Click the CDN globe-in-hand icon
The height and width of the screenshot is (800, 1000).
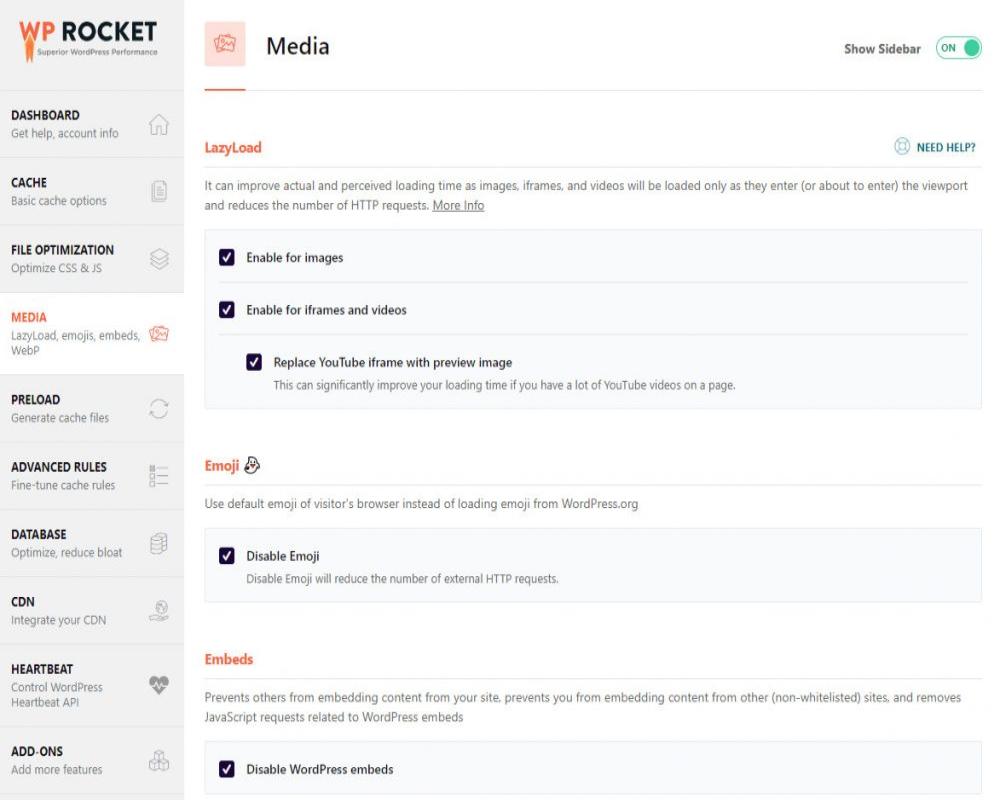click(158, 611)
